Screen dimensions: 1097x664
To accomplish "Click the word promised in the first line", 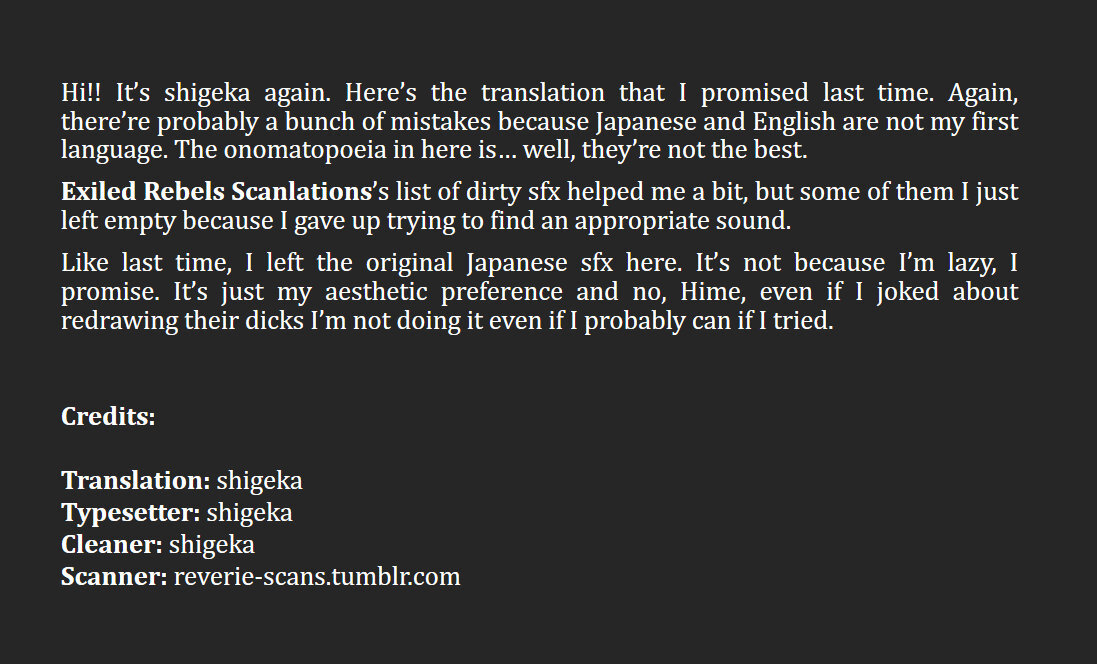I will pyautogui.click(x=754, y=93).
